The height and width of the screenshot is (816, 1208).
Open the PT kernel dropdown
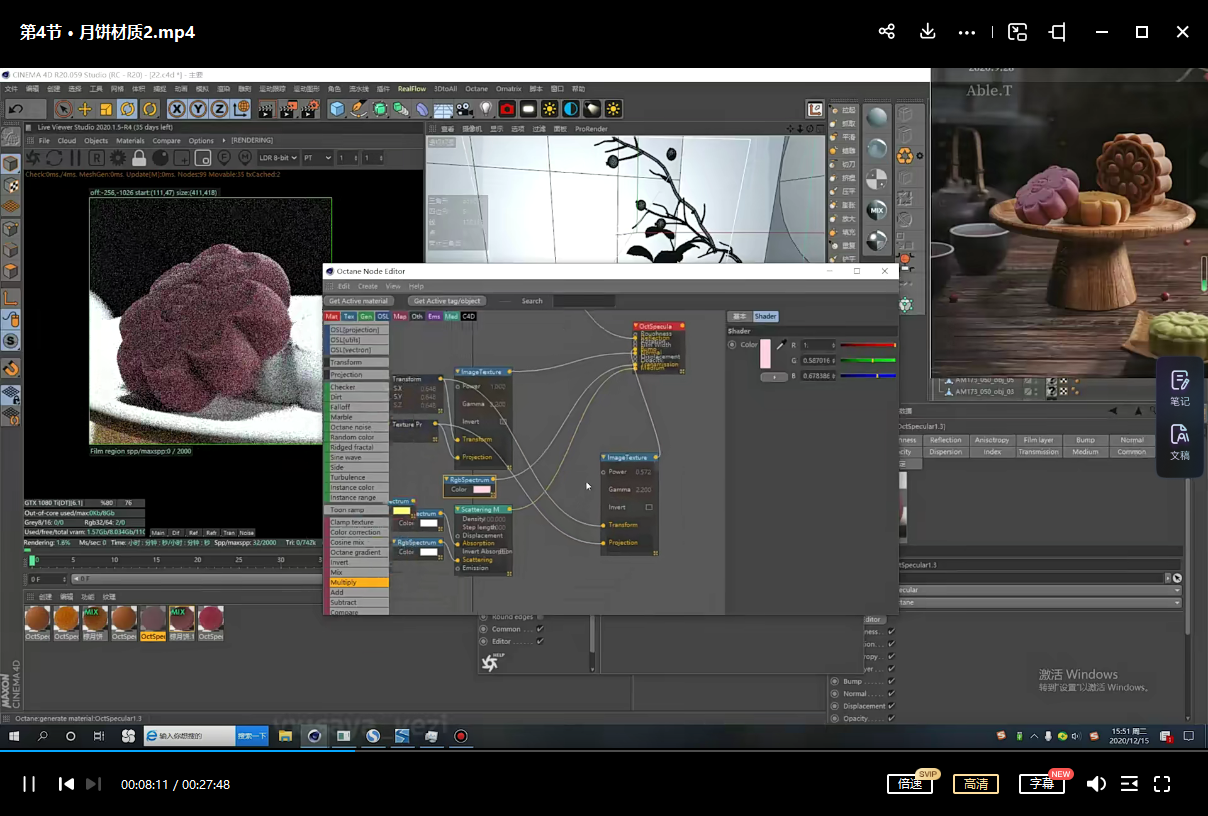coord(318,158)
